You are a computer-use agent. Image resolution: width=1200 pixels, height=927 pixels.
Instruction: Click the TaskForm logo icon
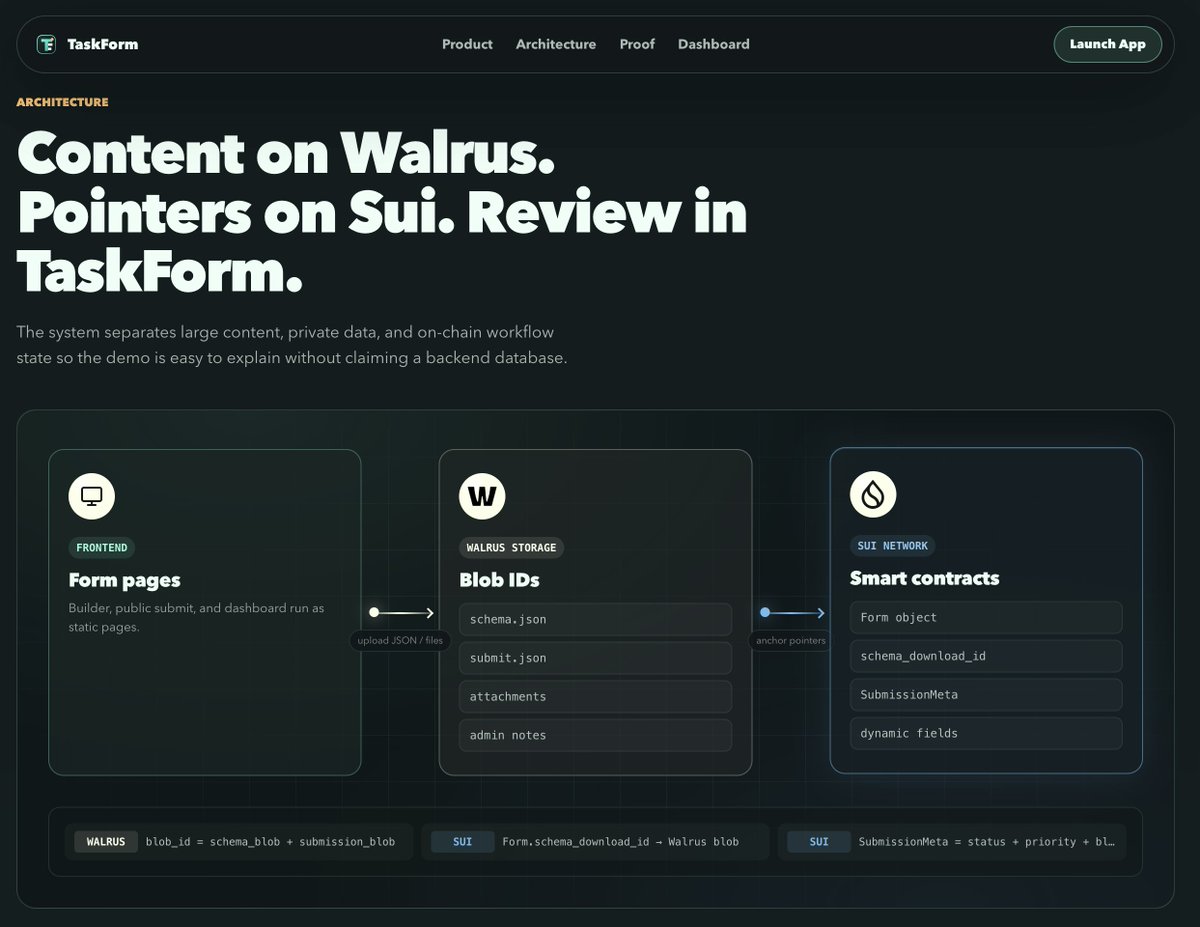pyautogui.click(x=46, y=44)
